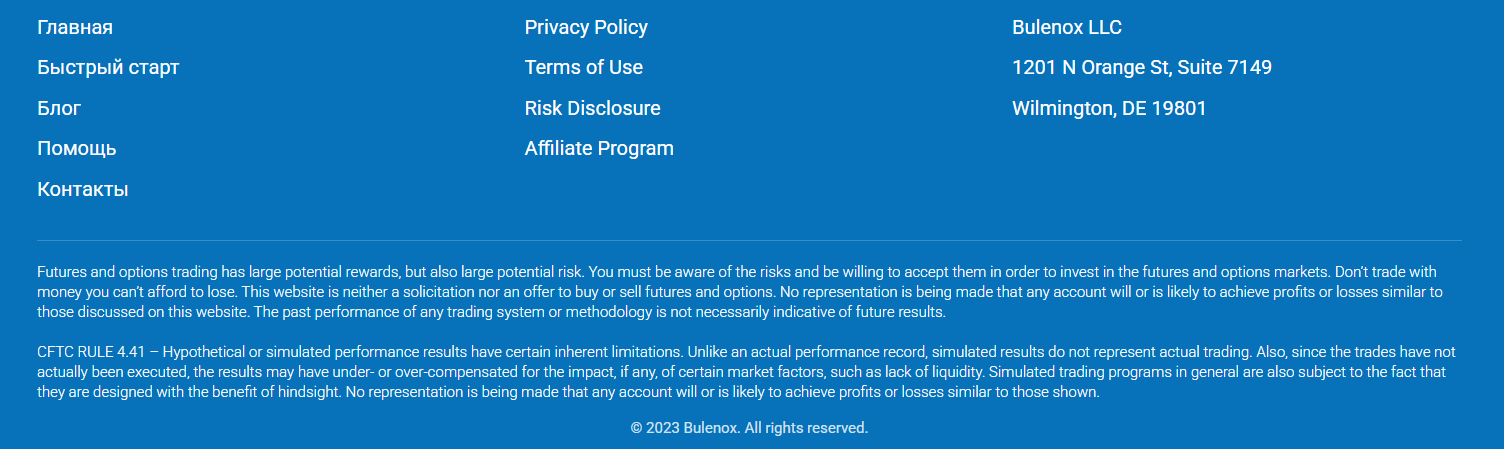Screen dimensions: 1504x449
Task: Open the Контакты link
Action: pyautogui.click(x=83, y=189)
